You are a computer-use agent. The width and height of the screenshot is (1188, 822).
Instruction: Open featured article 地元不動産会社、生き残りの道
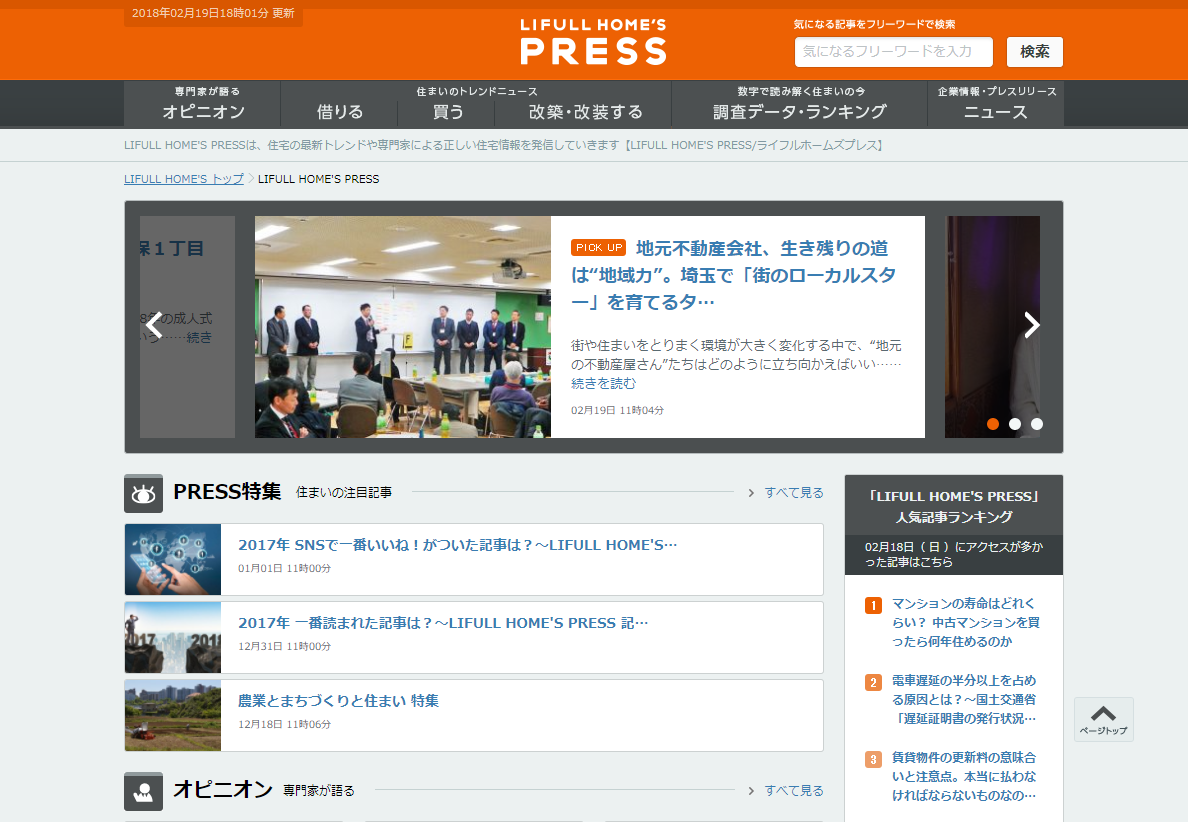[x=733, y=275]
